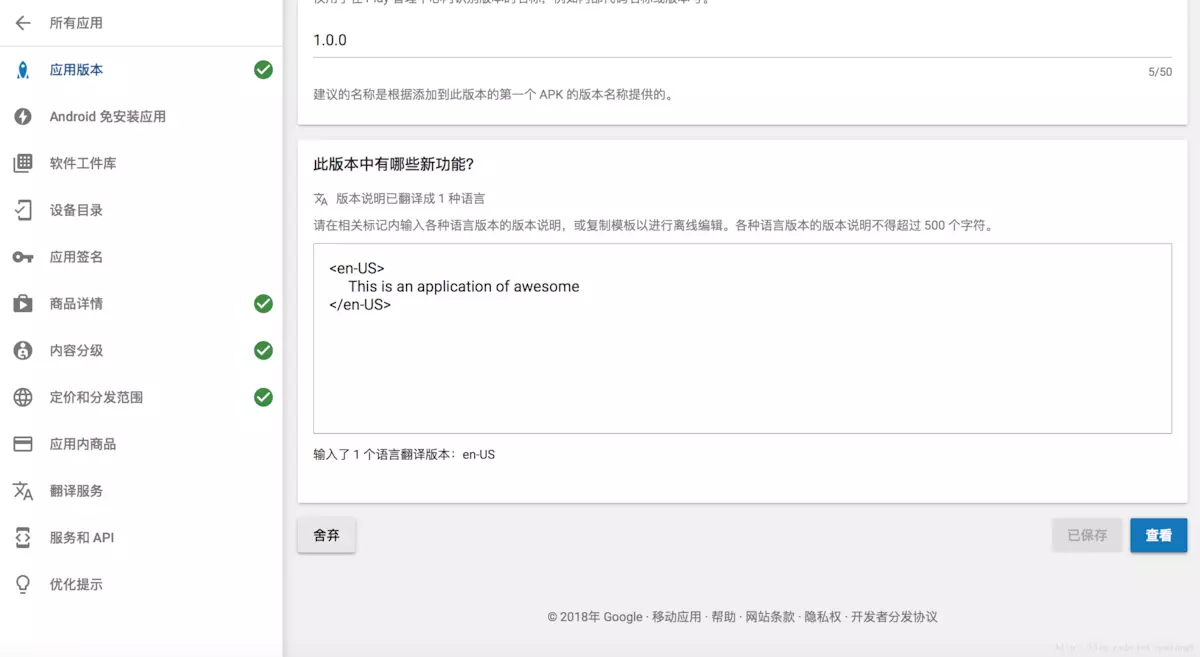
Task: Open 软件工件库 via its library icon
Action: (24, 163)
